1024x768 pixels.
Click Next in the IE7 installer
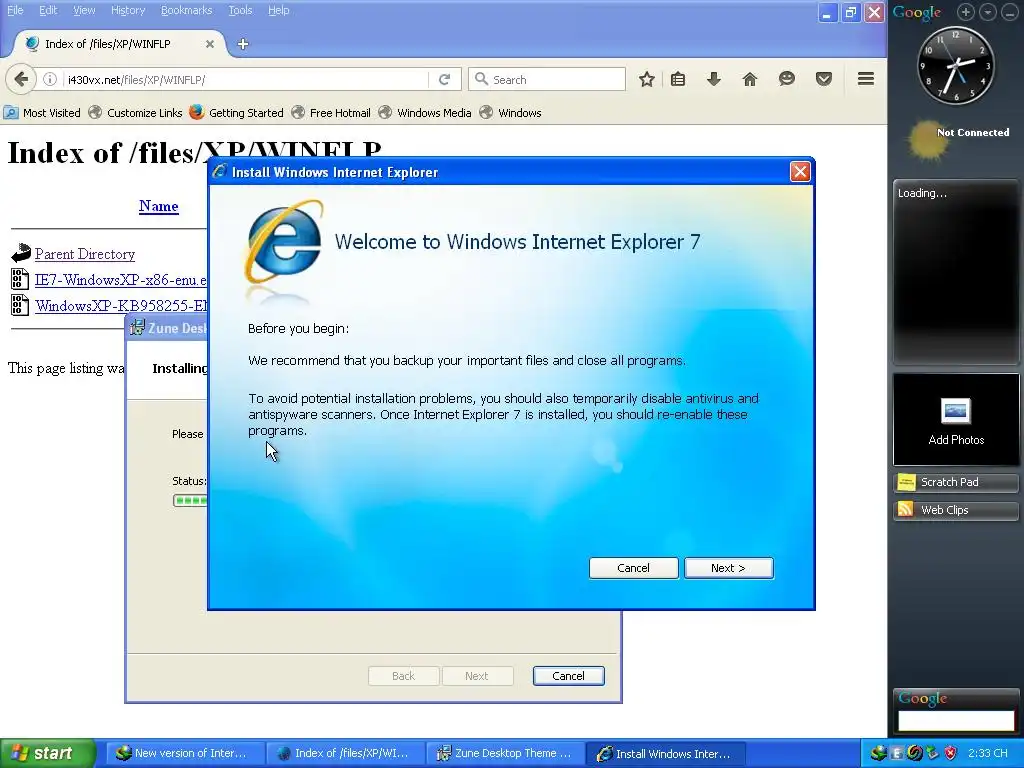[x=729, y=568]
